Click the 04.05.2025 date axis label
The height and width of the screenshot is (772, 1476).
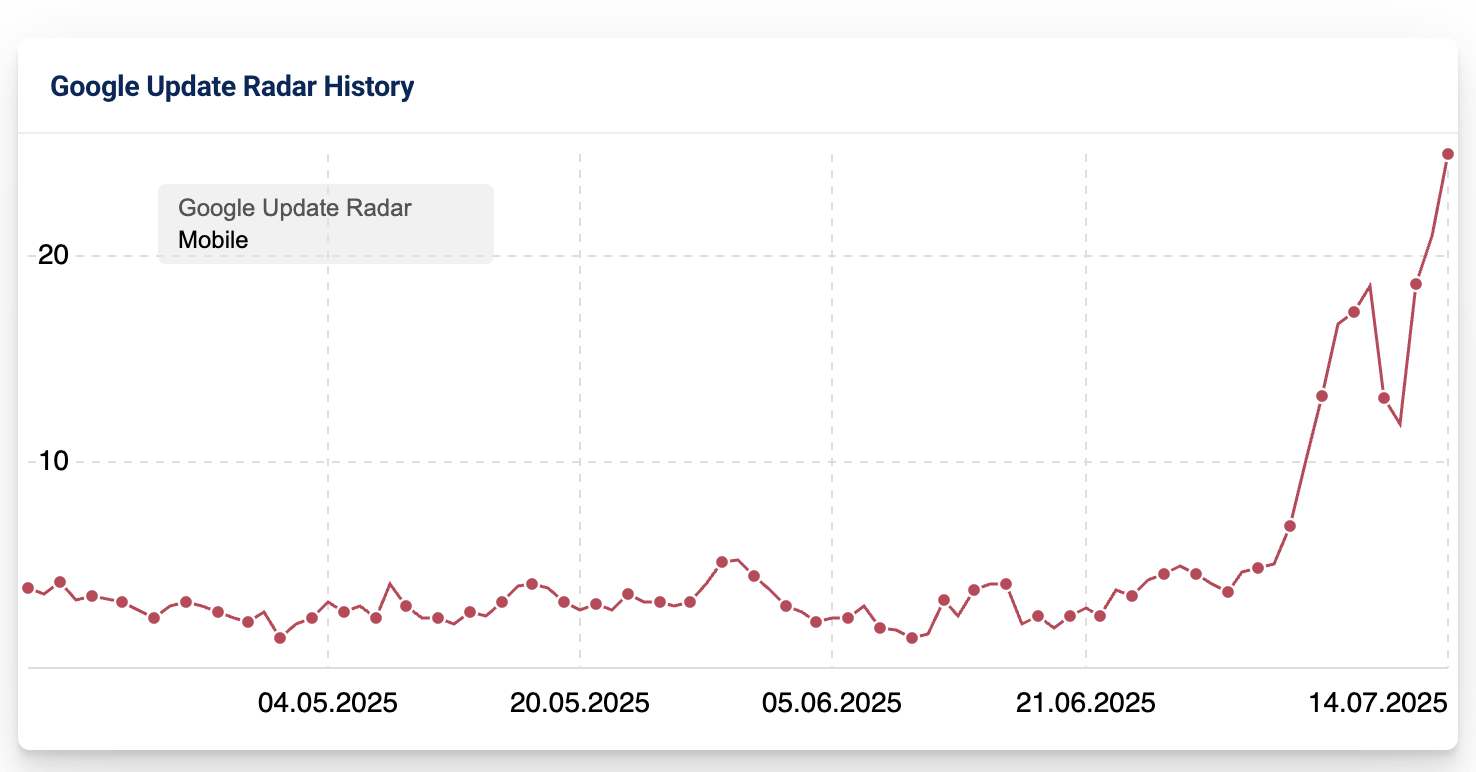[x=328, y=703]
